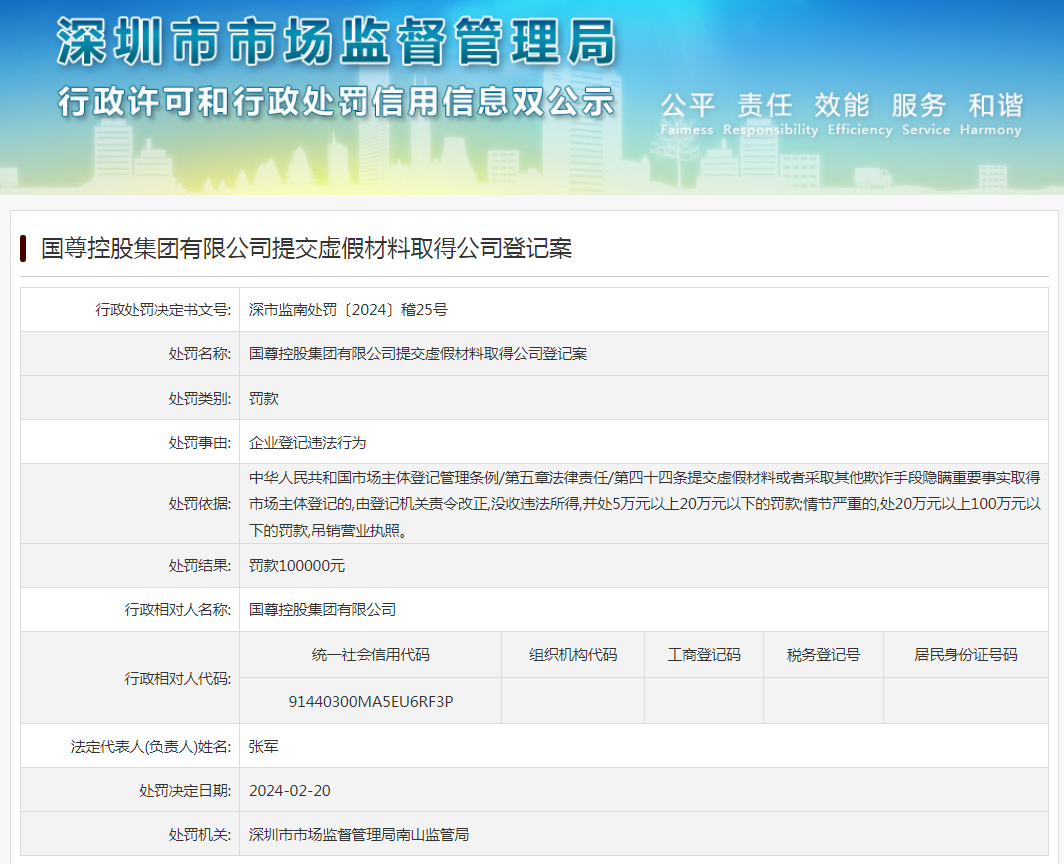Click the 处罚依据 legal basis paragraph

click(644, 504)
